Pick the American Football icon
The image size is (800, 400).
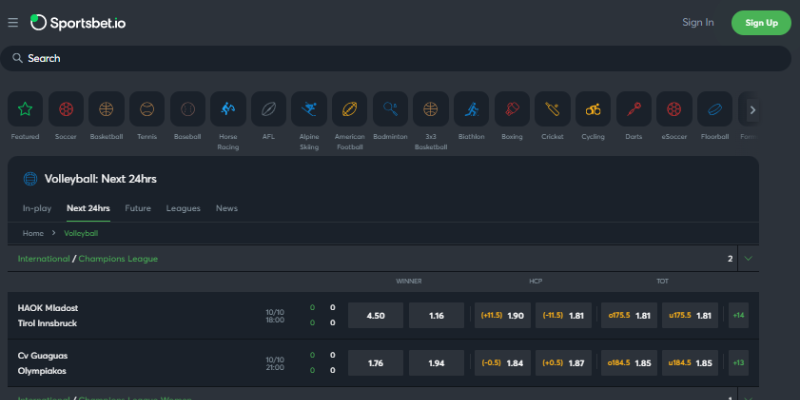[x=350, y=109]
